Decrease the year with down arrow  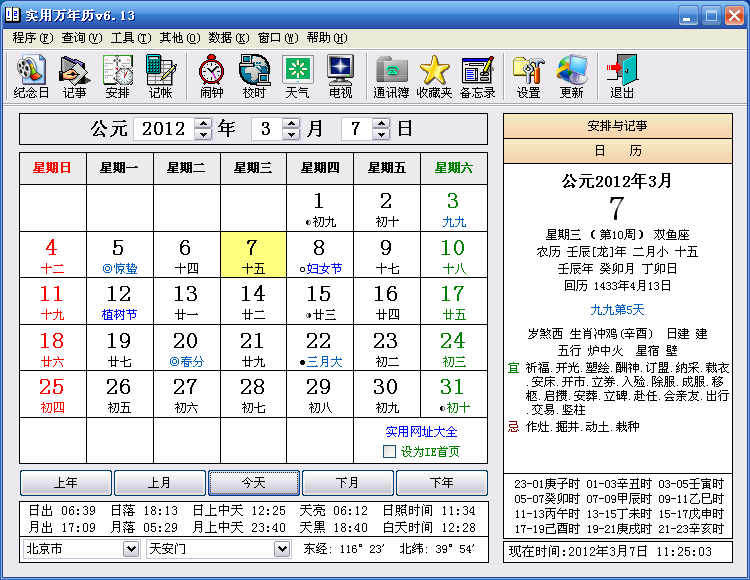coord(203,134)
